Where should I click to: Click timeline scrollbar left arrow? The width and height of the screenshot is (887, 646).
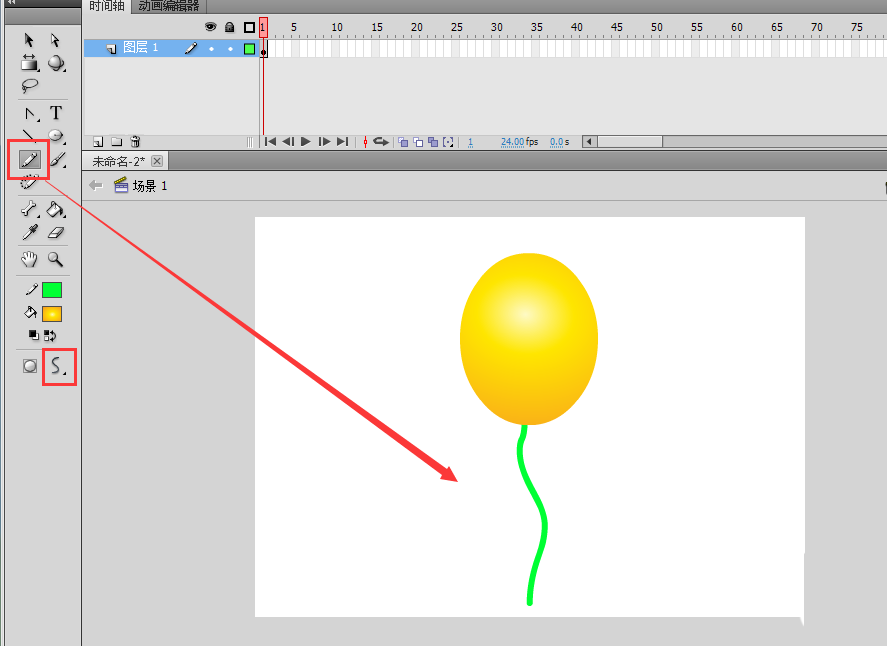coord(589,141)
